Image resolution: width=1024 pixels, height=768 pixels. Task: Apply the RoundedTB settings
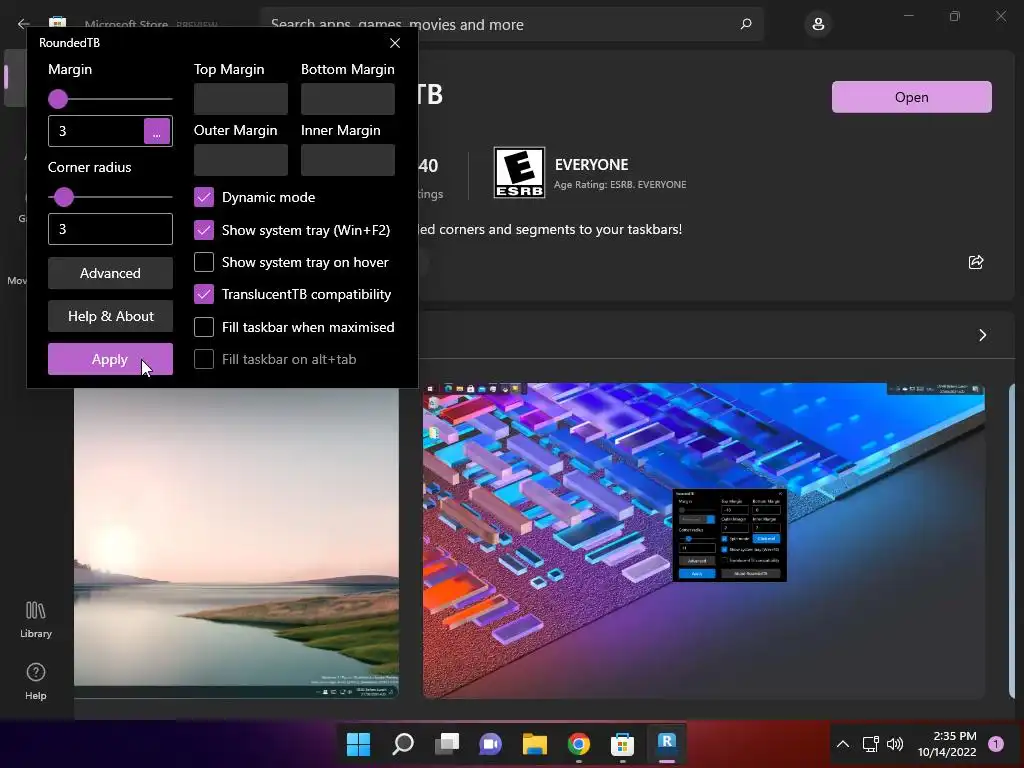click(x=110, y=359)
